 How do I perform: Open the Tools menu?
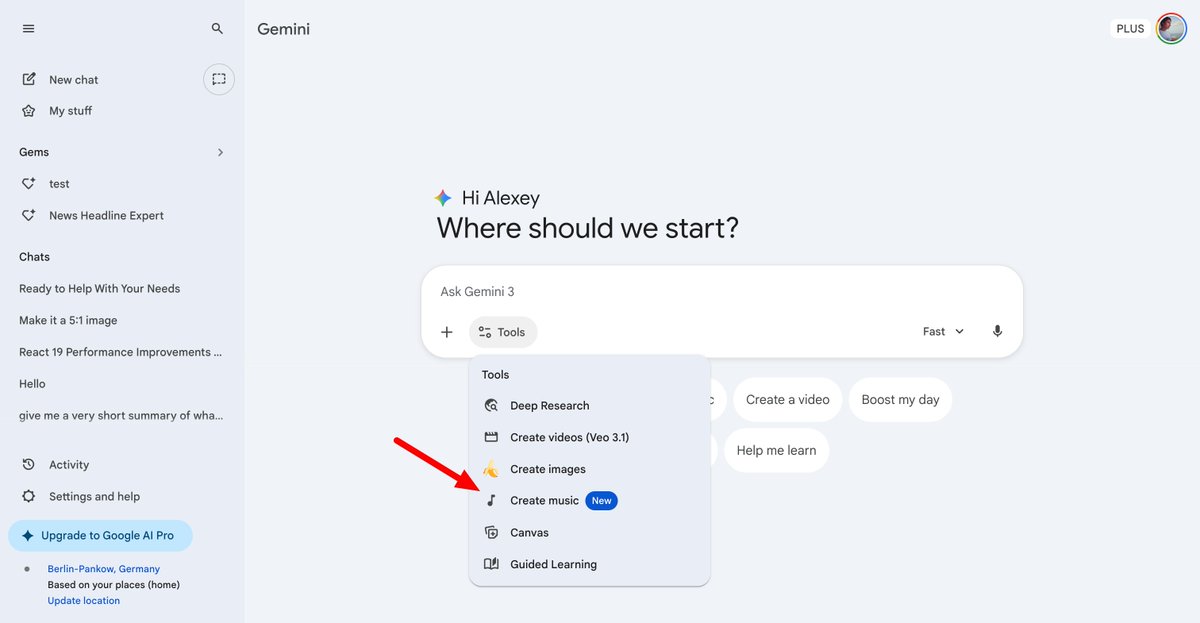click(x=503, y=331)
